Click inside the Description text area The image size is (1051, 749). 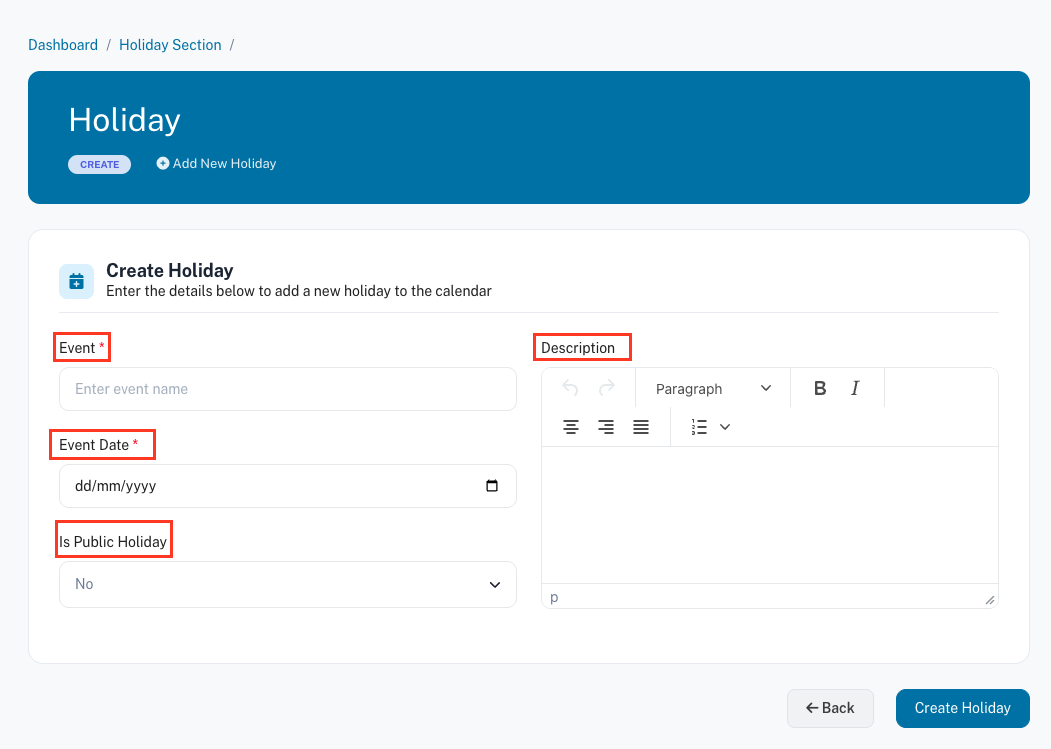[x=769, y=515]
